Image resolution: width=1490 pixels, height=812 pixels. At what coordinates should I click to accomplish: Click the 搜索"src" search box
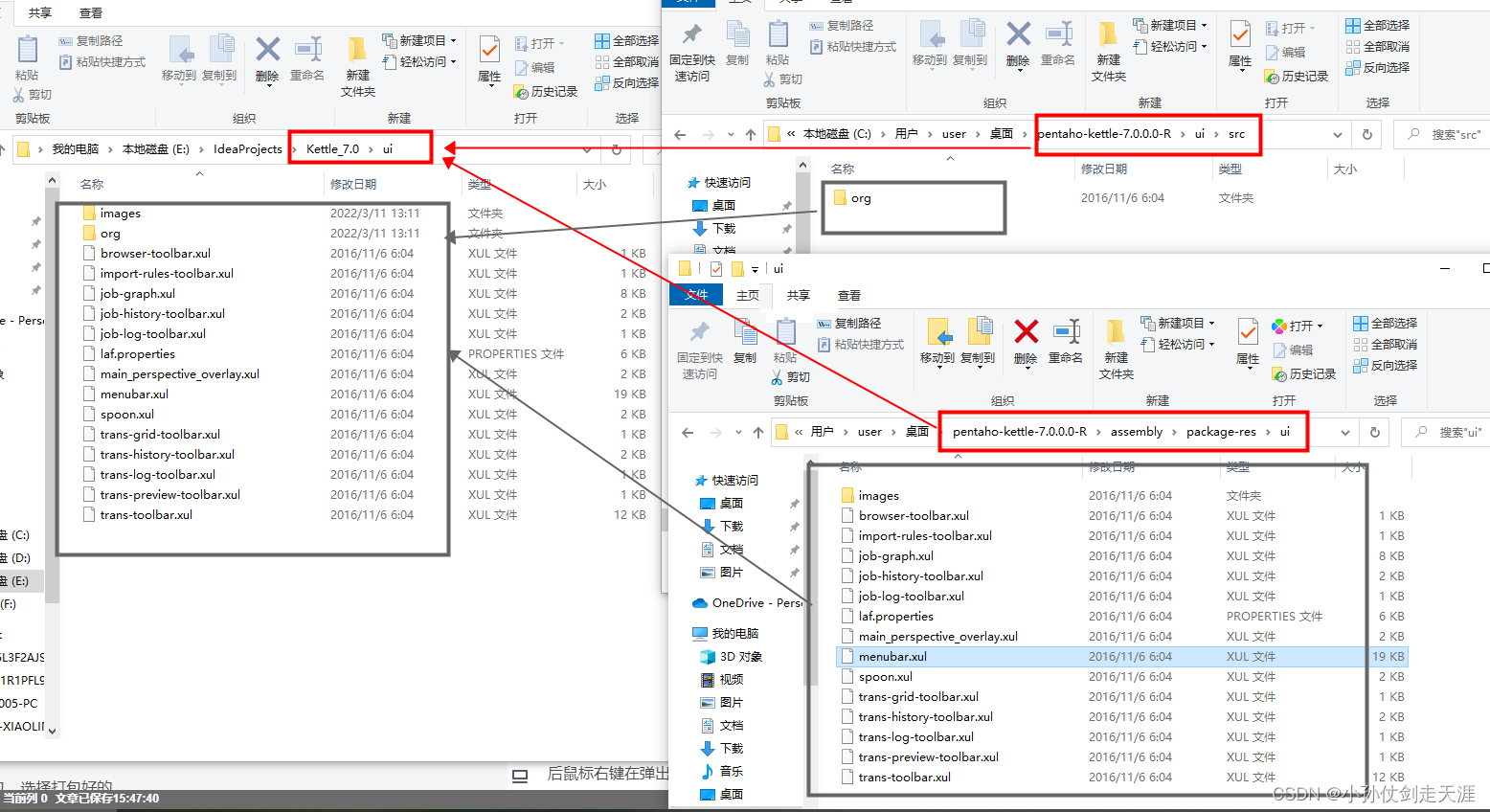(x=1441, y=135)
